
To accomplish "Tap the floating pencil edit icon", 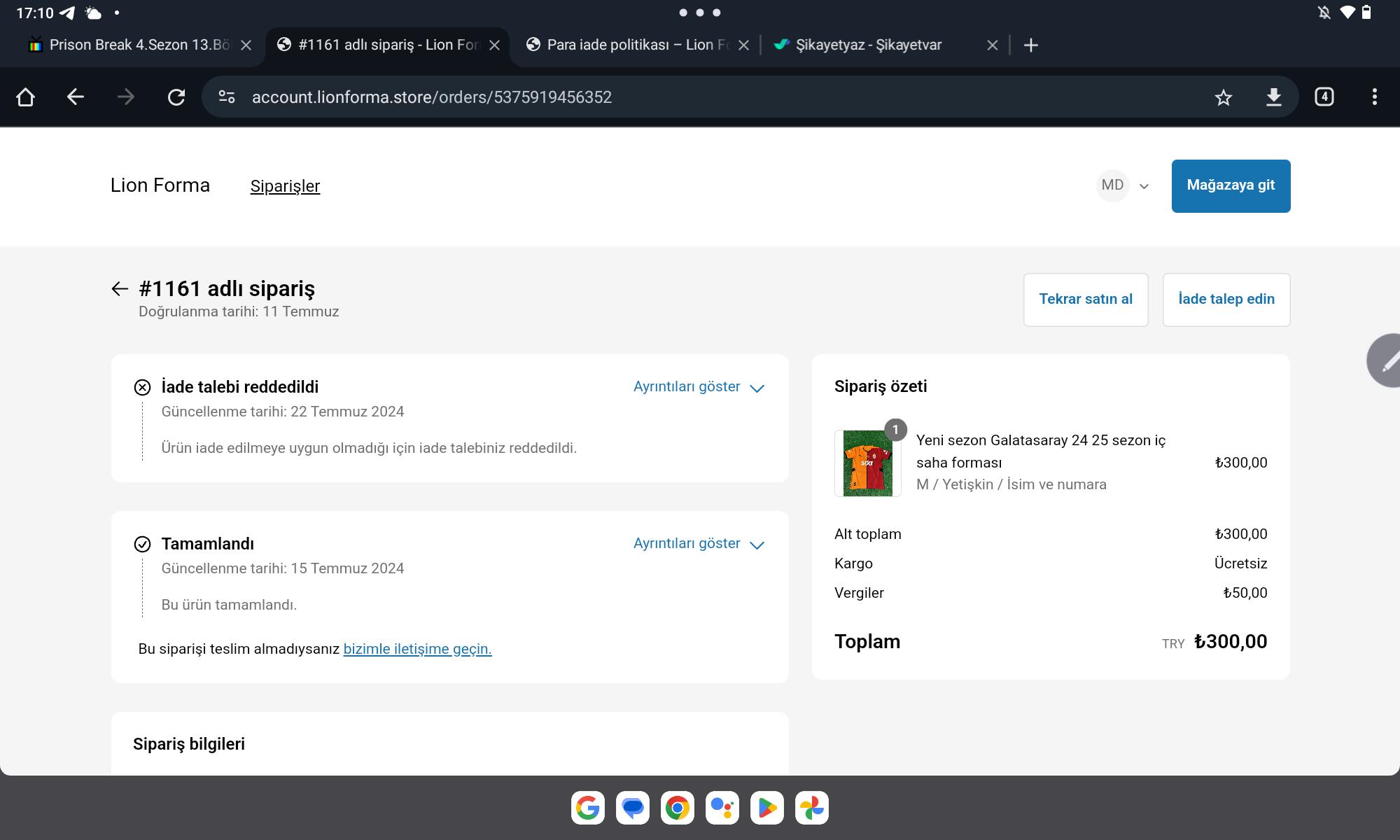I will coord(1387,361).
